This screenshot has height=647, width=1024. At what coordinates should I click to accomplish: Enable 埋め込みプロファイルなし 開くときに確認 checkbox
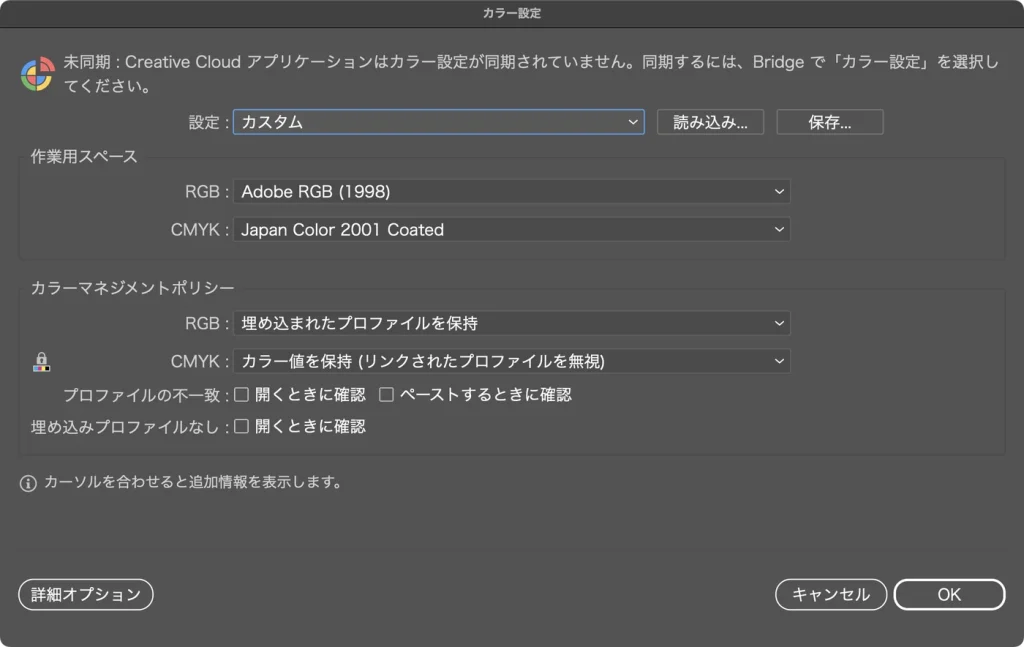(242, 426)
